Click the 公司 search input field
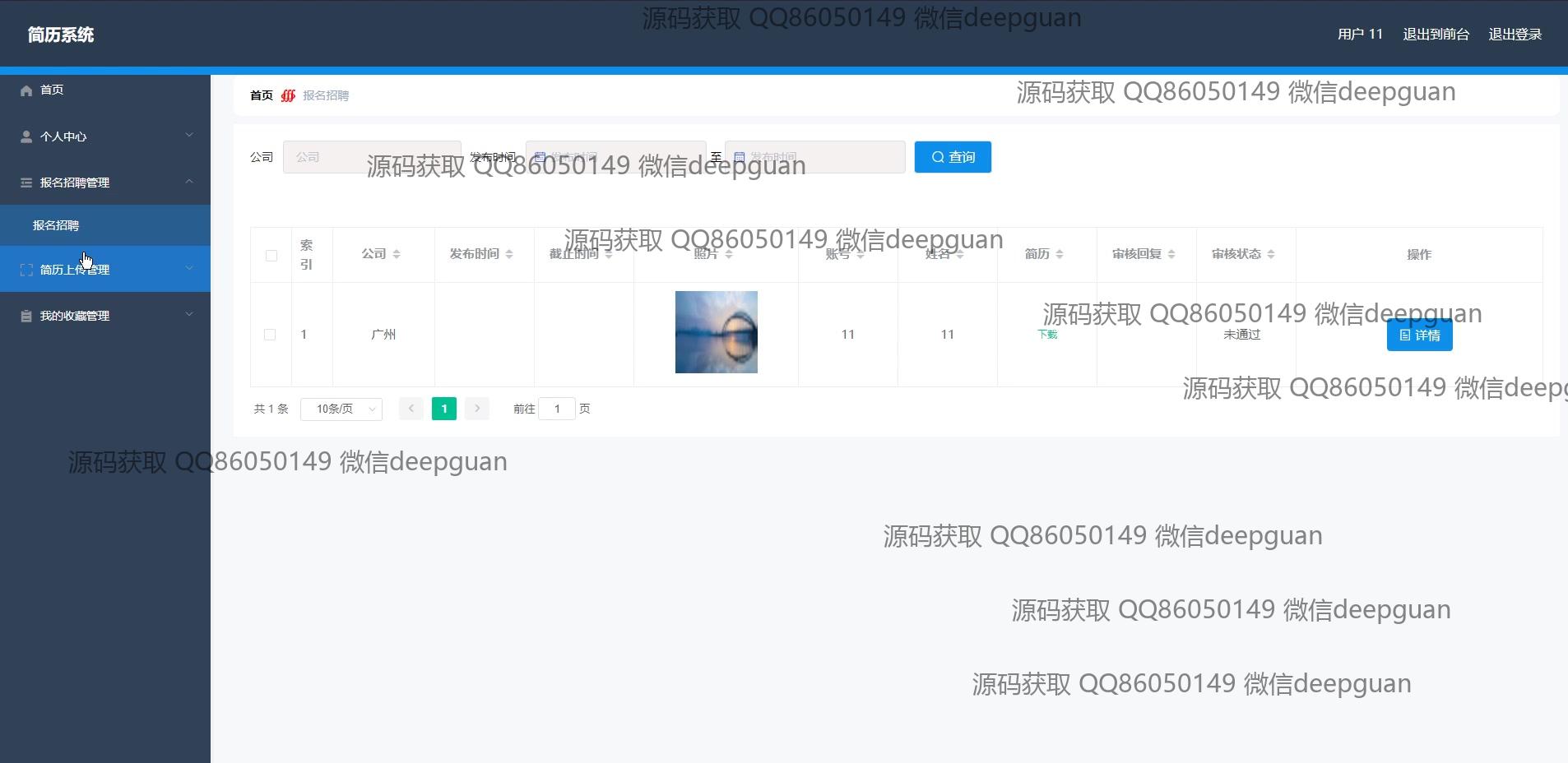1568x763 pixels. point(372,157)
